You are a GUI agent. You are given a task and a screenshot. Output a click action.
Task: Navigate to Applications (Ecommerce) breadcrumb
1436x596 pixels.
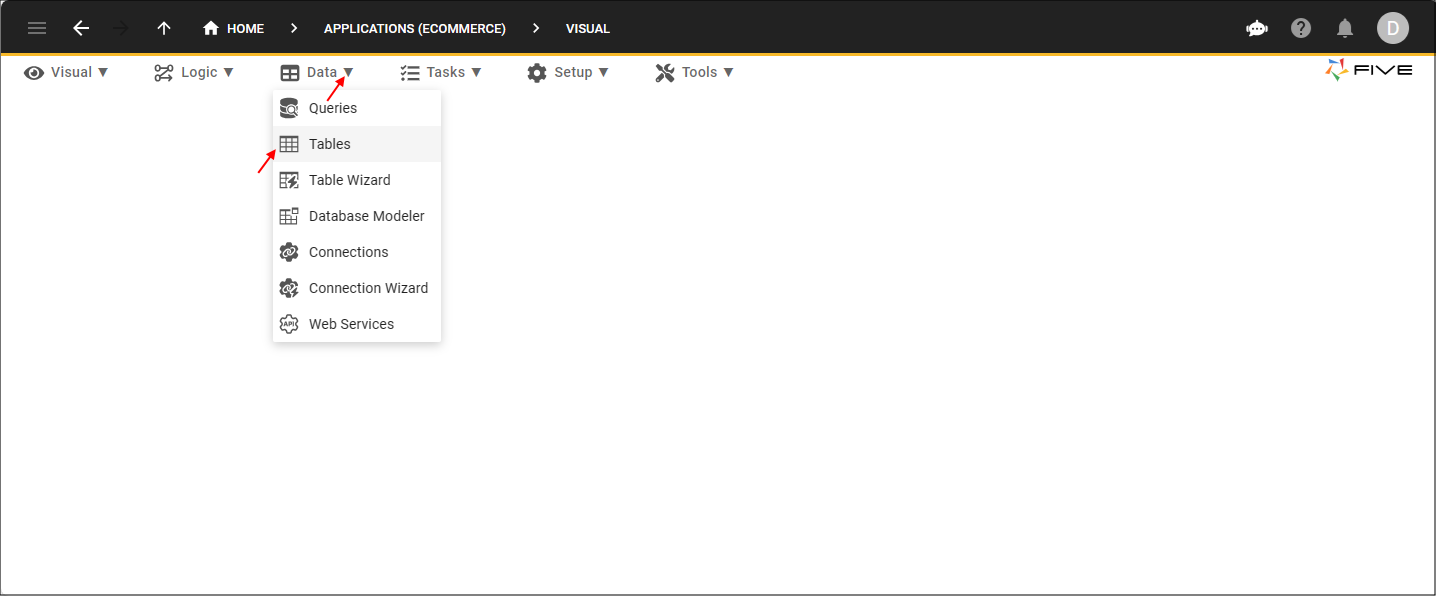tap(414, 28)
